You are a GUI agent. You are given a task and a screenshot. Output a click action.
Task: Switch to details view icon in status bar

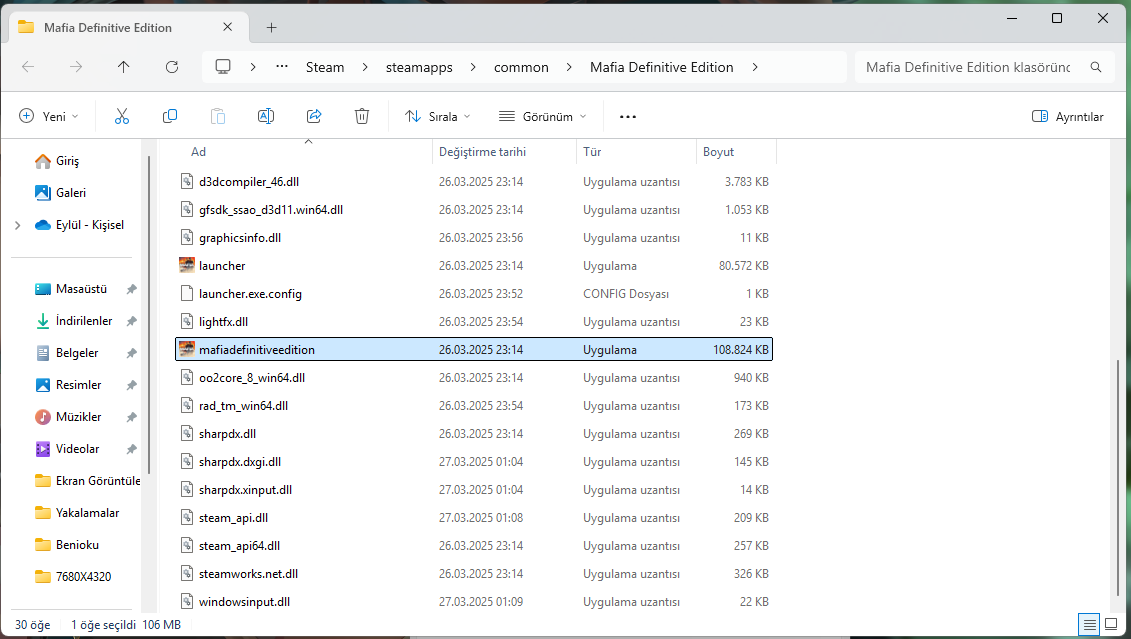[x=1090, y=624]
